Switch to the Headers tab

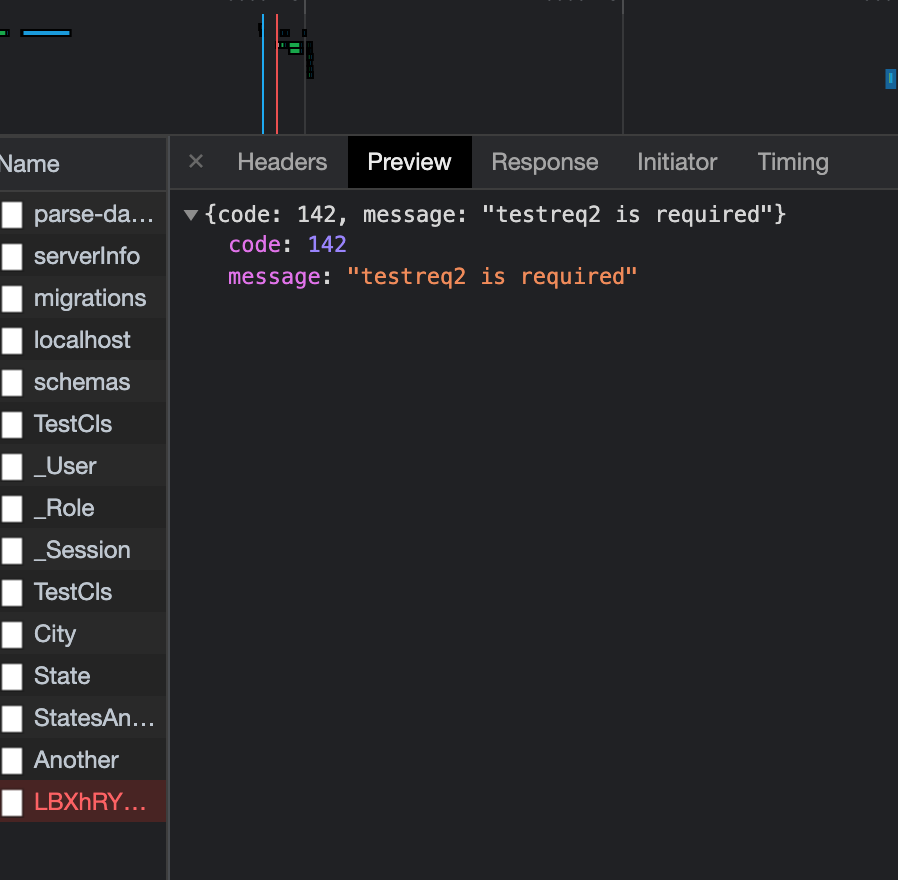[x=282, y=162]
